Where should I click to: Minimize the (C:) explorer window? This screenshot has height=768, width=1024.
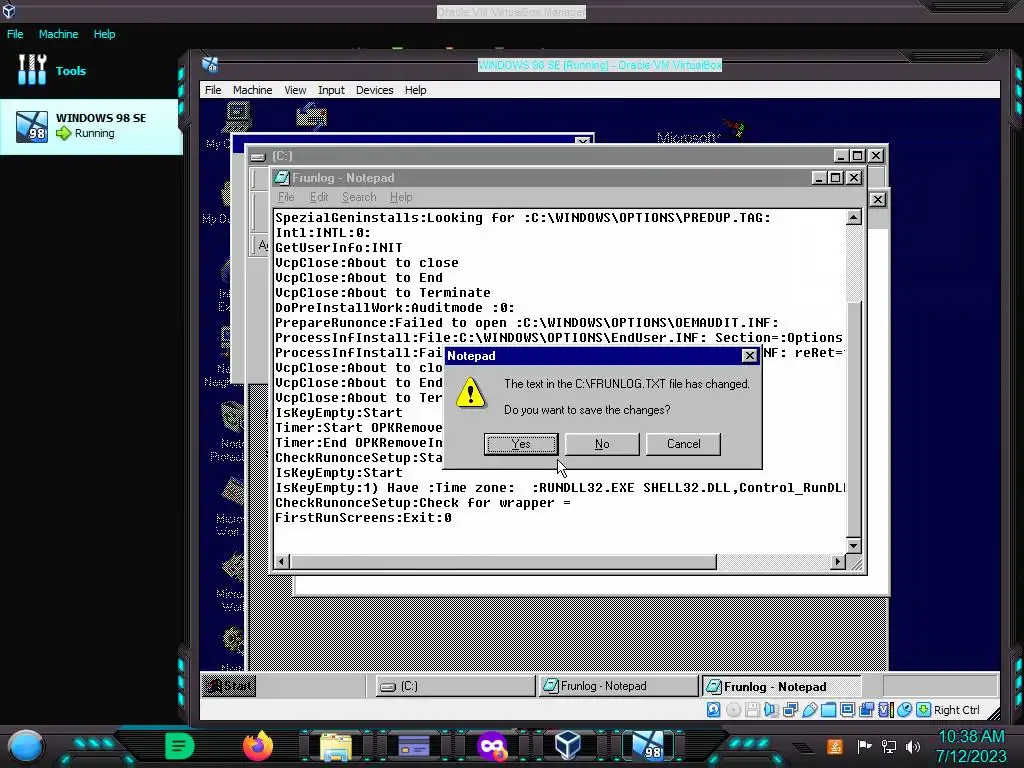pos(841,155)
